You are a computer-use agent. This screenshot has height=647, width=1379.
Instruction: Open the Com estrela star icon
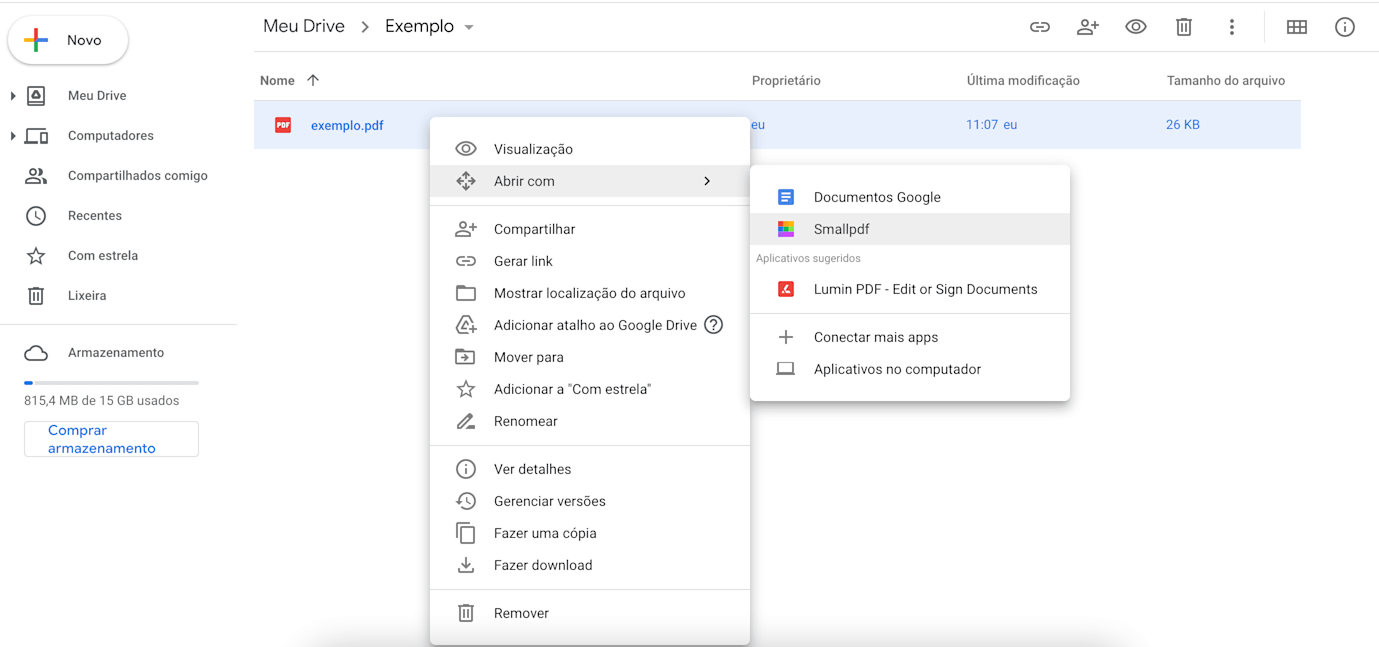pyautogui.click(x=36, y=256)
